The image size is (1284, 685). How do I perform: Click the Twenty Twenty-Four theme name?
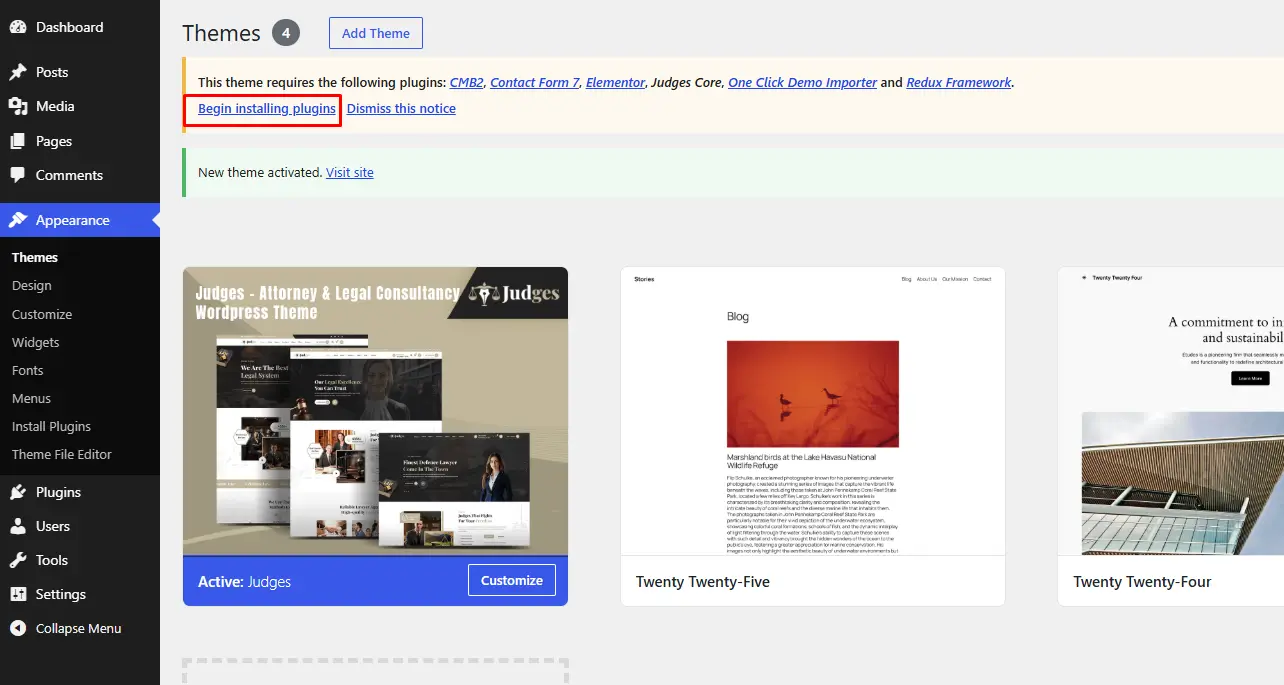pyautogui.click(x=1142, y=581)
